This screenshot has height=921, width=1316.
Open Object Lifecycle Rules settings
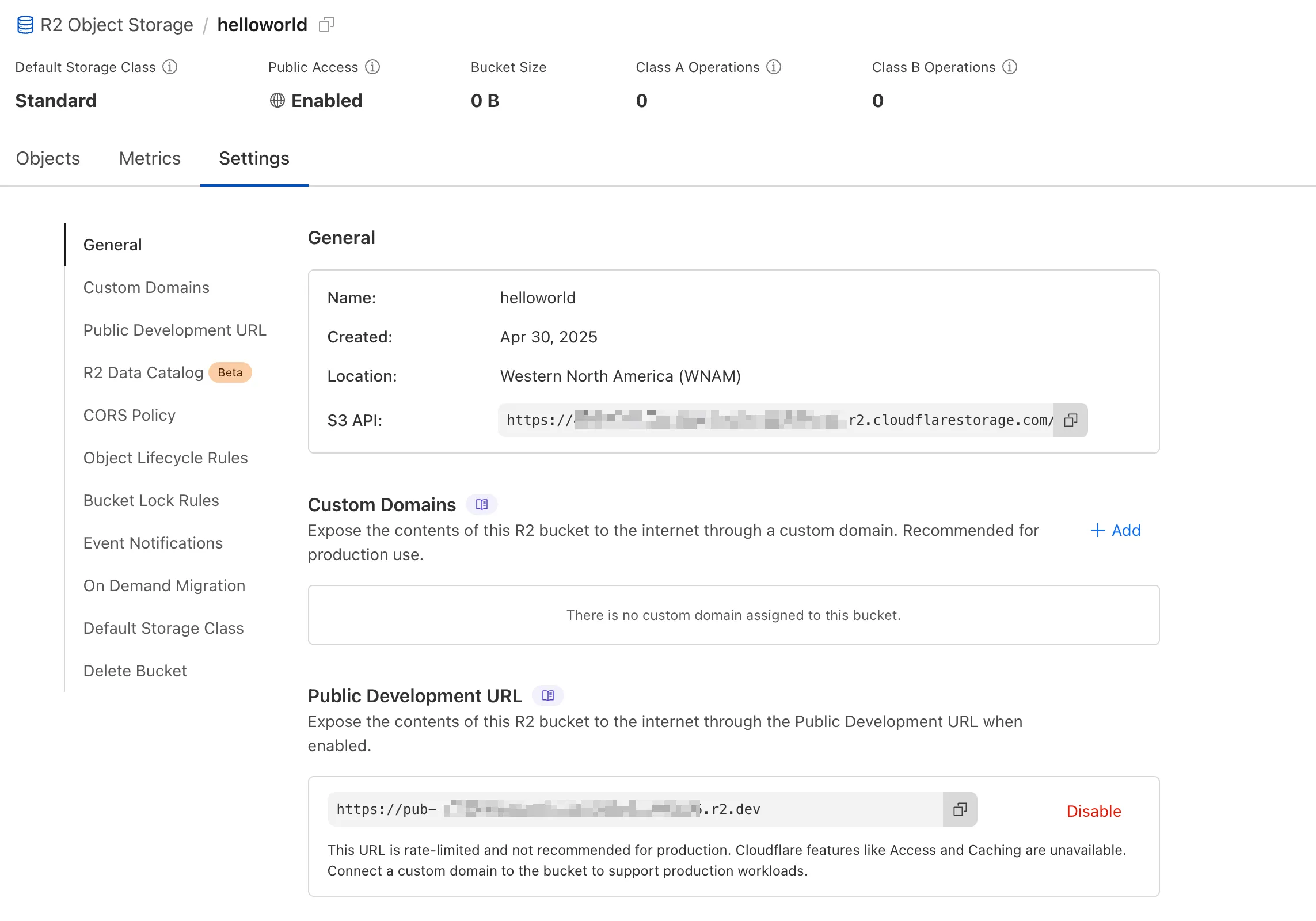click(165, 457)
